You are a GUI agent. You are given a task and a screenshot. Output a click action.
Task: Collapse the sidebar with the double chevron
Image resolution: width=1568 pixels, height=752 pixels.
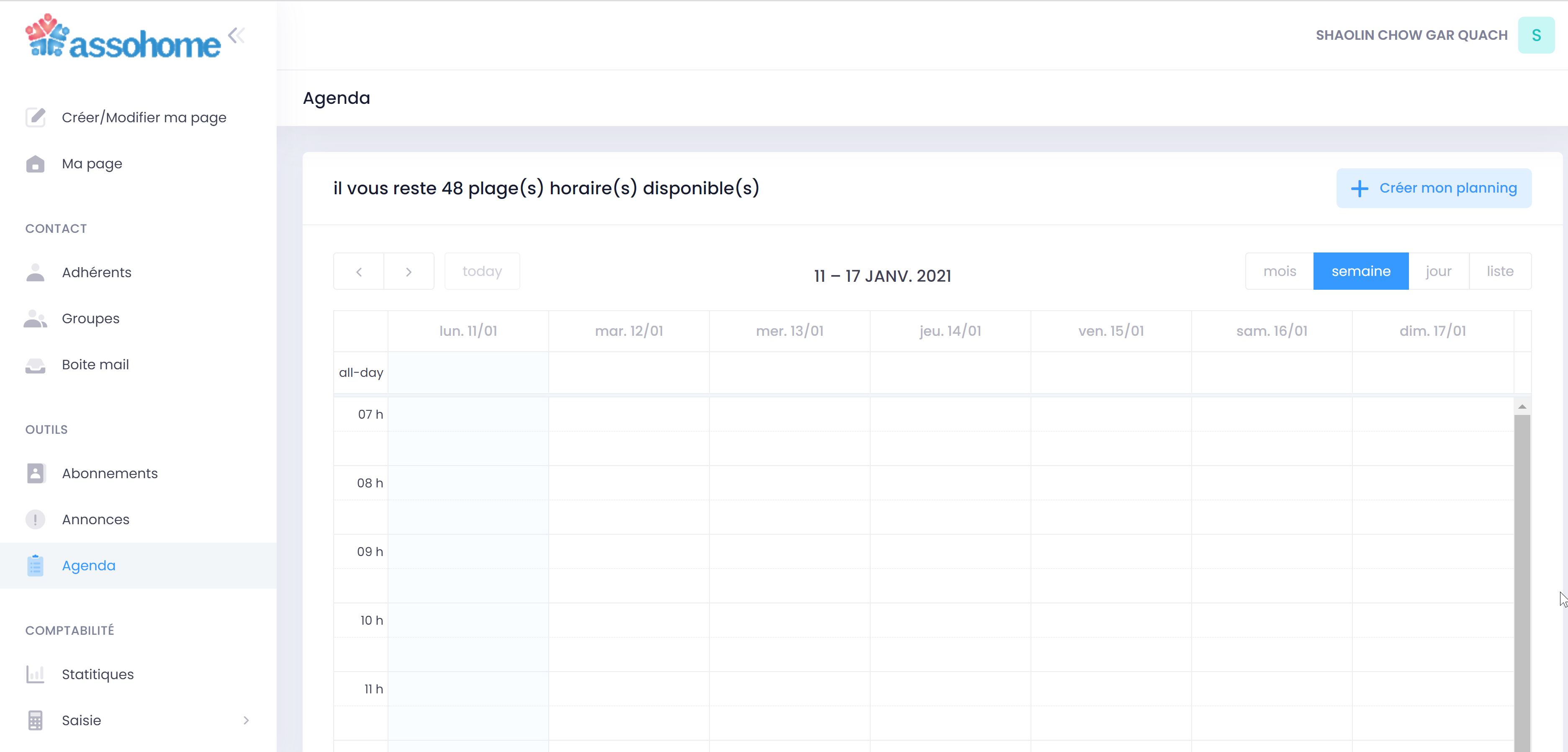pos(237,35)
